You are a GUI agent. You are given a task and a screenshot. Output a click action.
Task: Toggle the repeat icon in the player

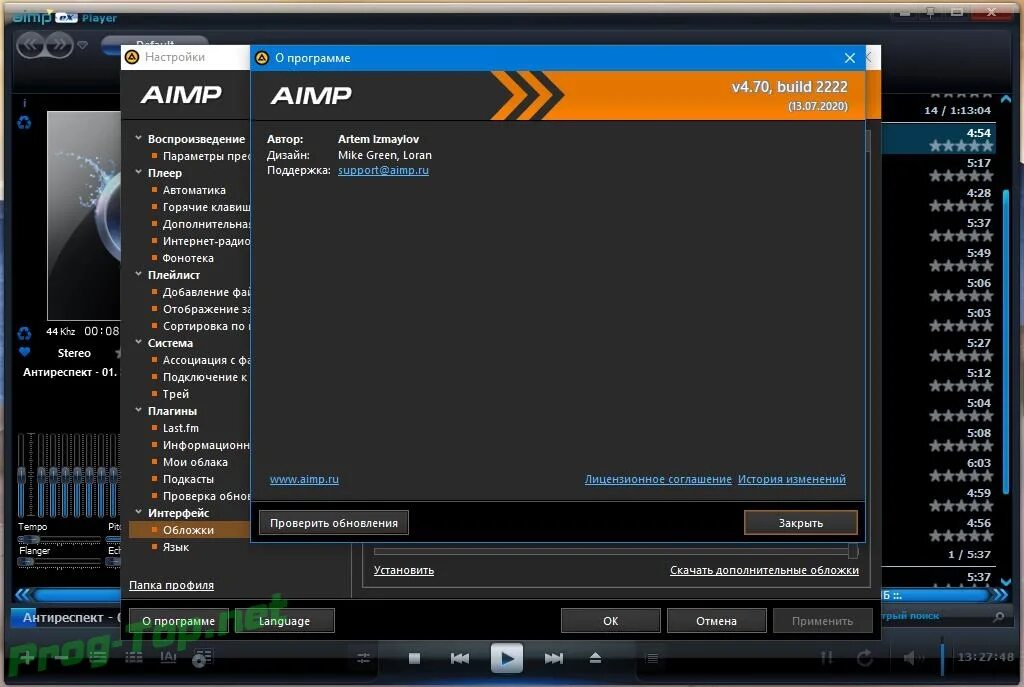point(865,658)
